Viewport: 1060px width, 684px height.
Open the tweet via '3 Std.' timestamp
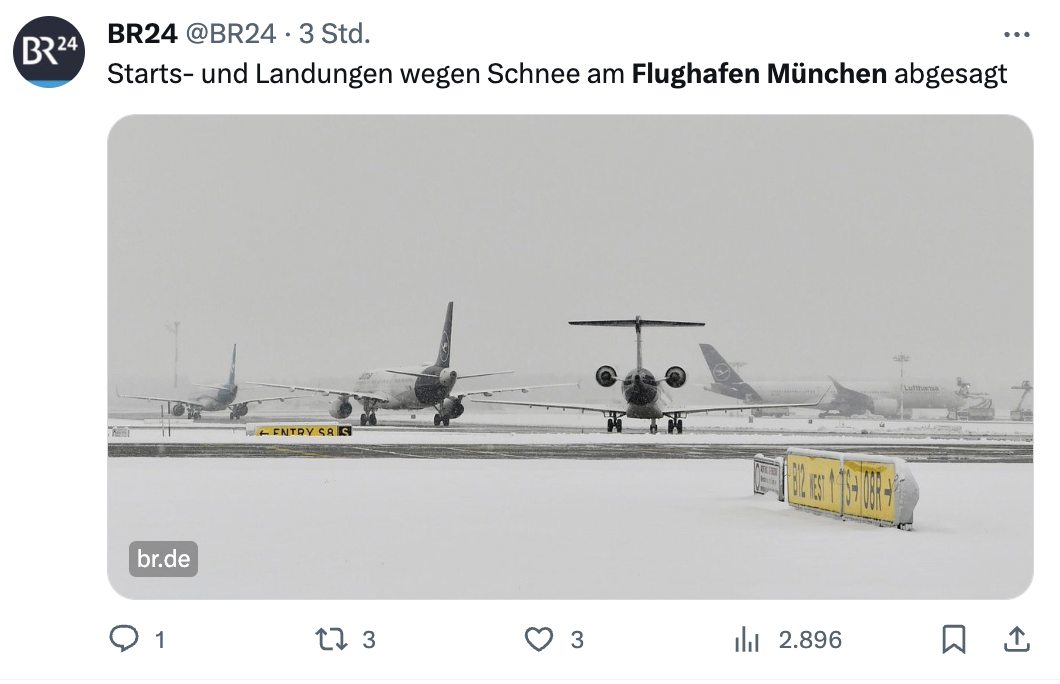(335, 33)
